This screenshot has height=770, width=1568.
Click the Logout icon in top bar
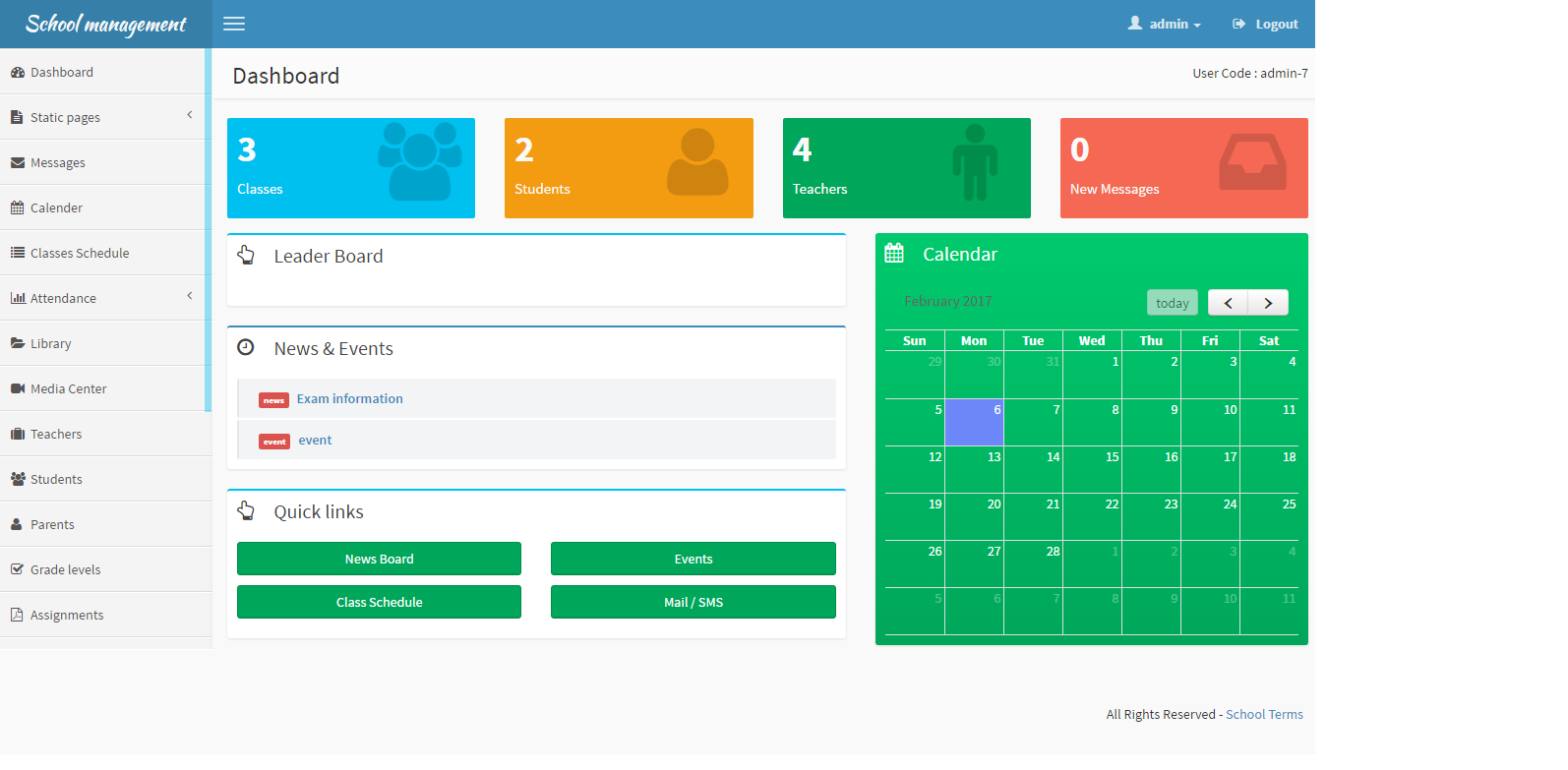pos(1238,24)
